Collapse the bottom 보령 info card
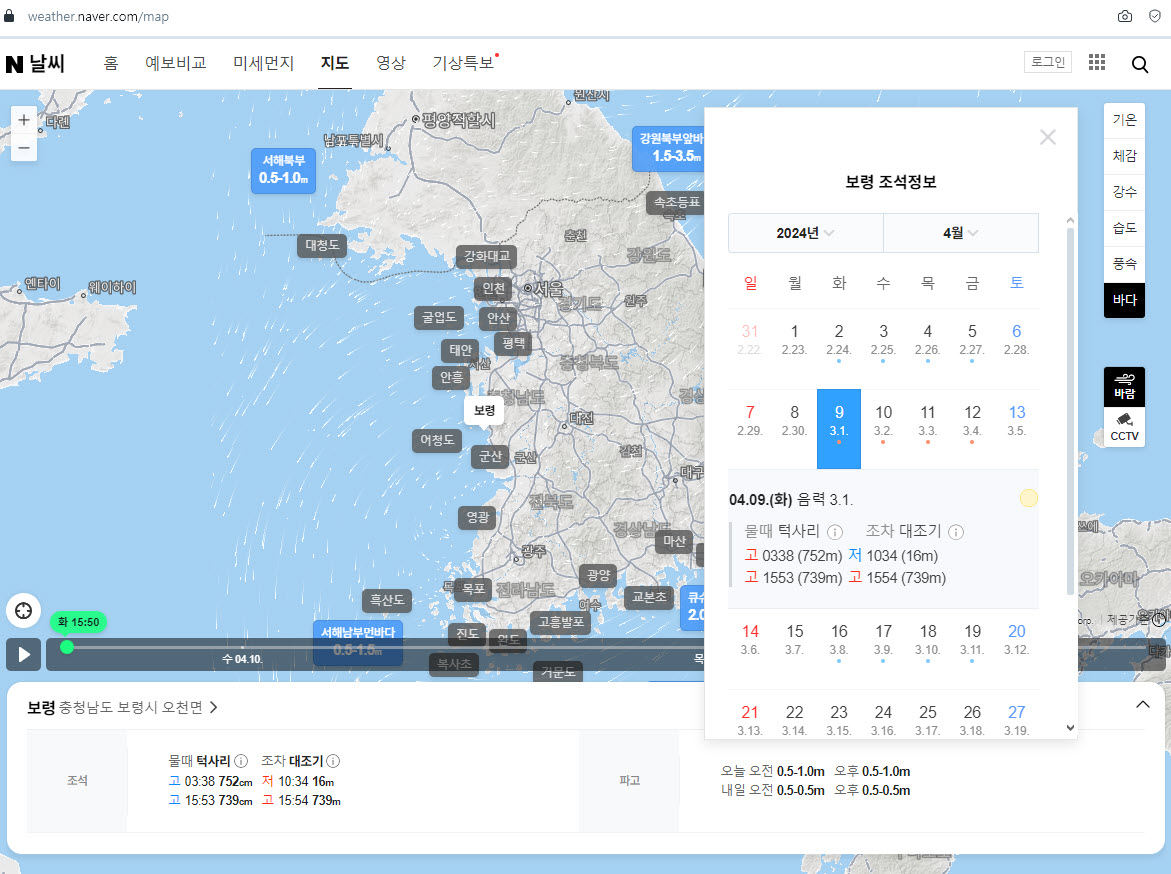Image resolution: width=1171 pixels, height=874 pixels. [x=1143, y=704]
